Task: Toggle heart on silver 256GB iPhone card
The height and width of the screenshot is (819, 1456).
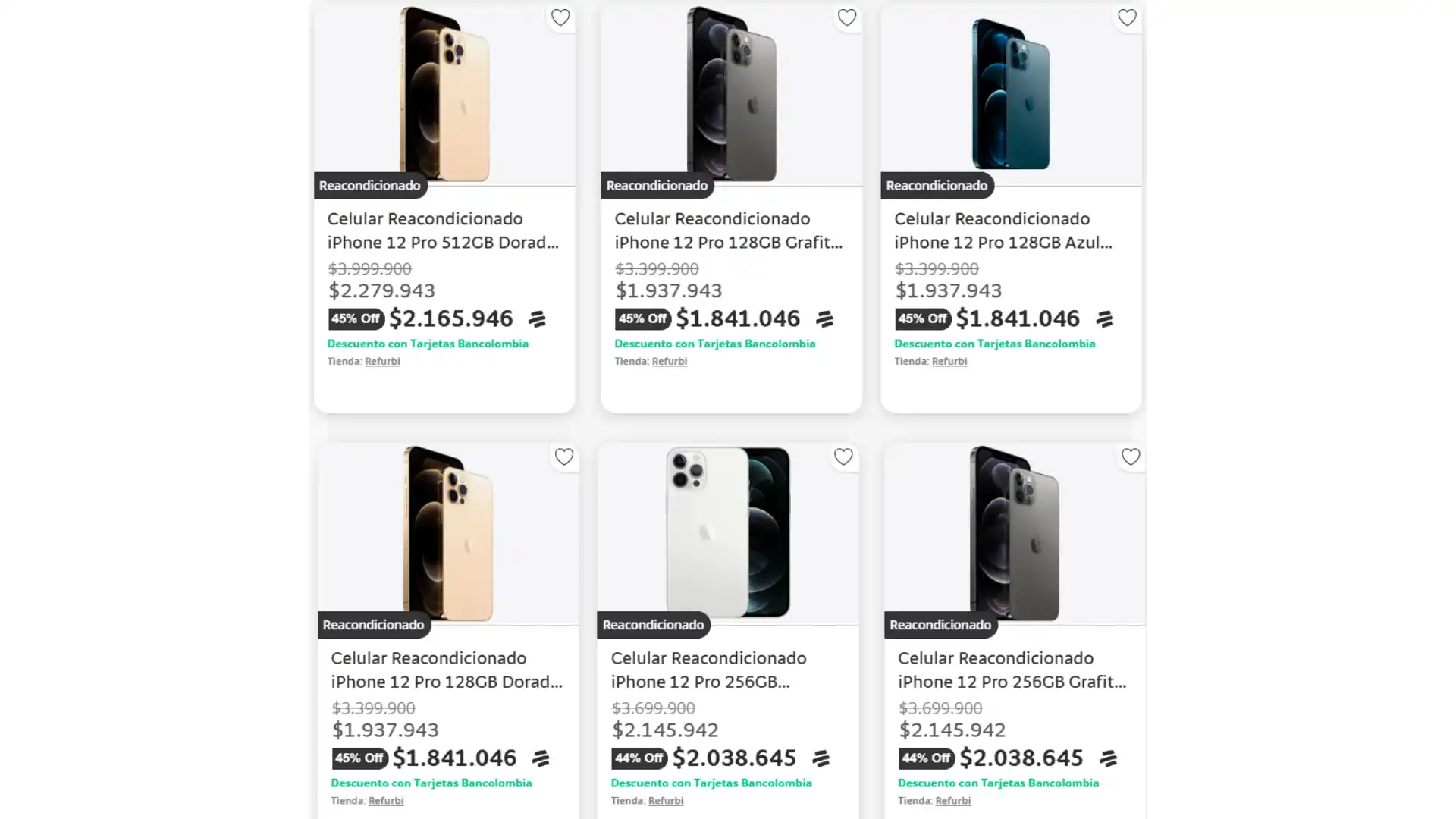Action: click(x=843, y=457)
